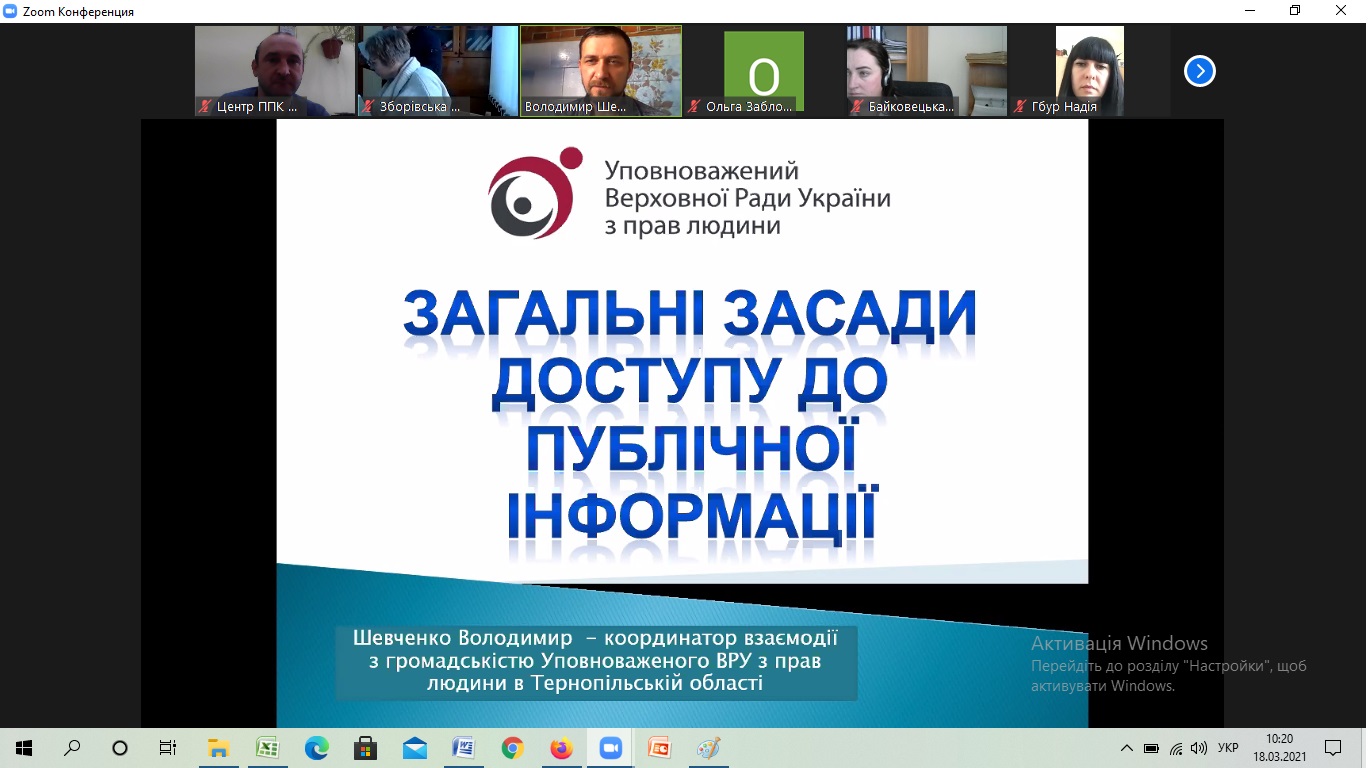1368x768 pixels.
Task: Open the Paint app in taskbar
Action: 708,748
